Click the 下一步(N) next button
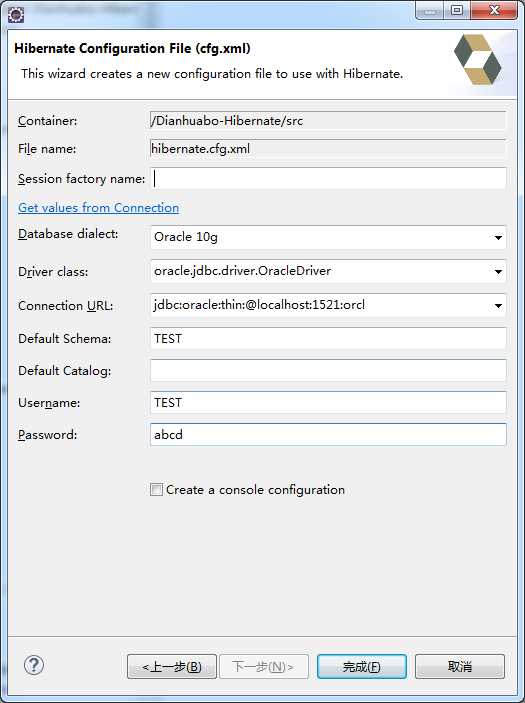The image size is (525, 703). click(263, 667)
